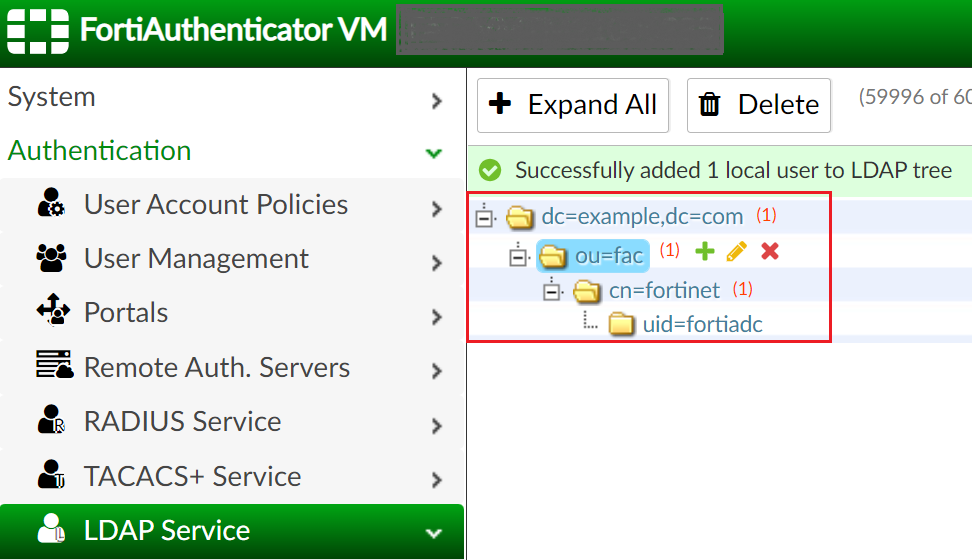This screenshot has height=560, width=972.
Task: Click the FortiAuthenticator logo icon
Action: 37,31
